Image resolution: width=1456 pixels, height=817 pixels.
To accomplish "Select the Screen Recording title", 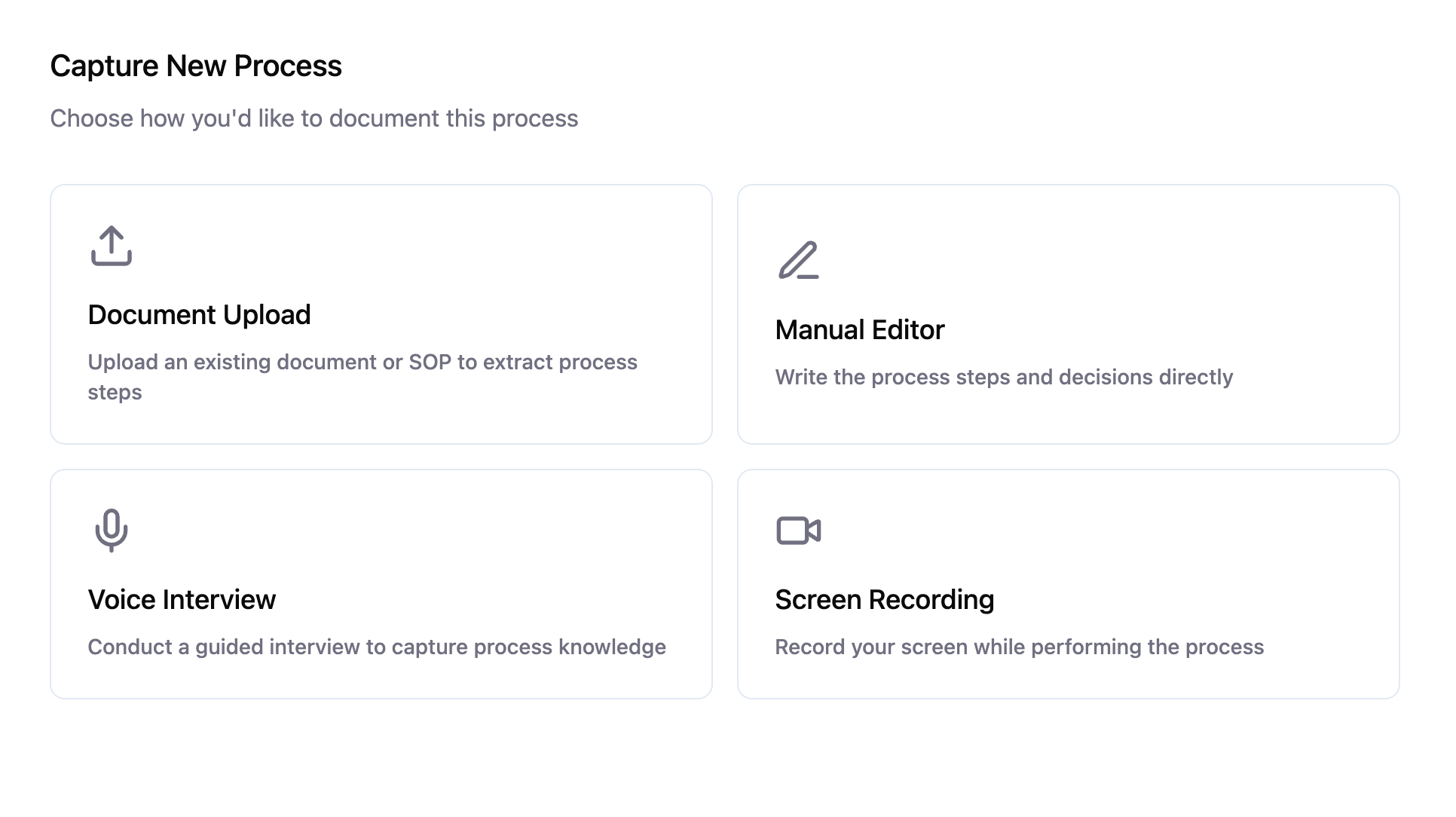I will click(884, 600).
